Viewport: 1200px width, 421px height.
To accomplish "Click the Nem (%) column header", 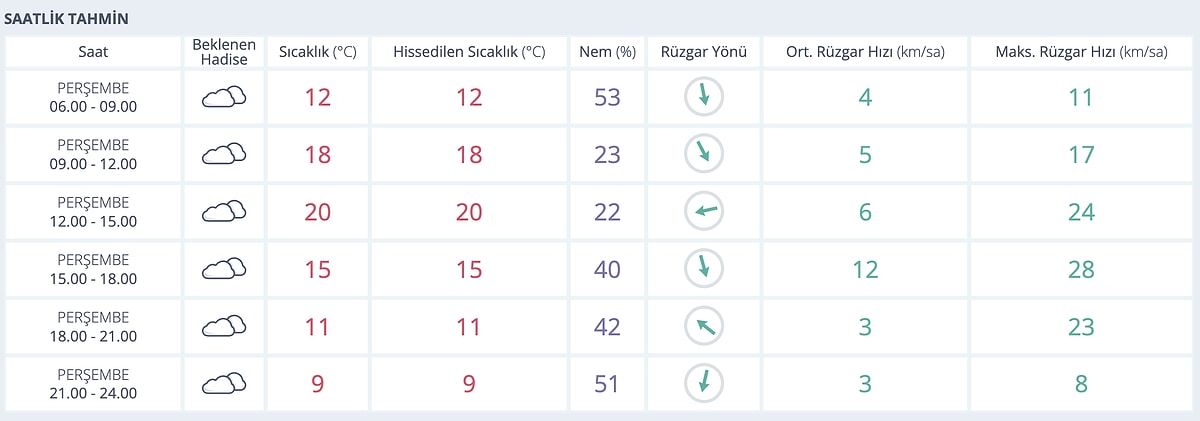I will coord(607,52).
